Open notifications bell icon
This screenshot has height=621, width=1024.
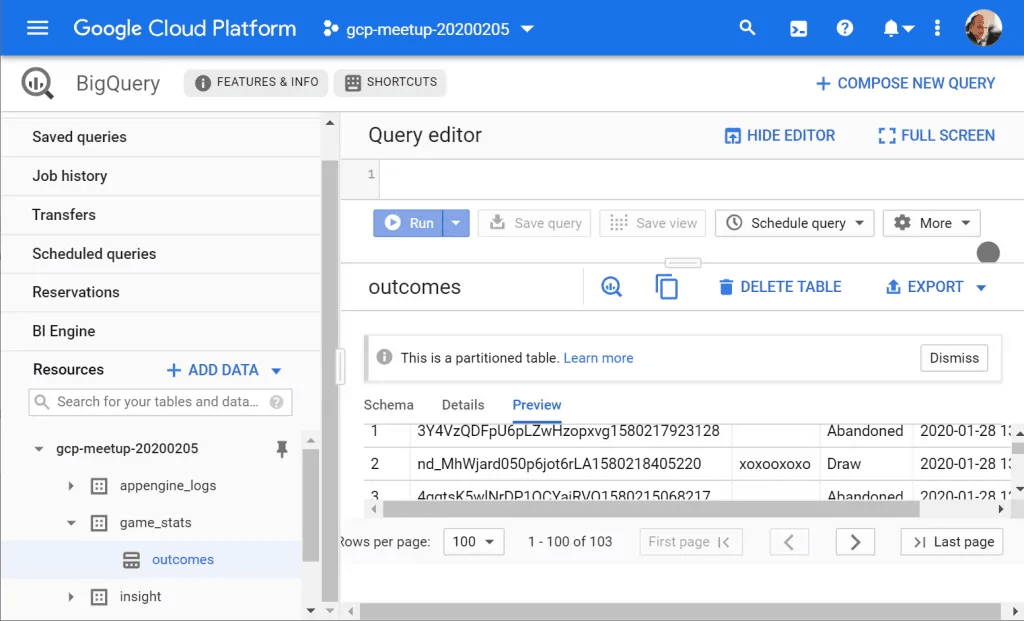coord(891,28)
